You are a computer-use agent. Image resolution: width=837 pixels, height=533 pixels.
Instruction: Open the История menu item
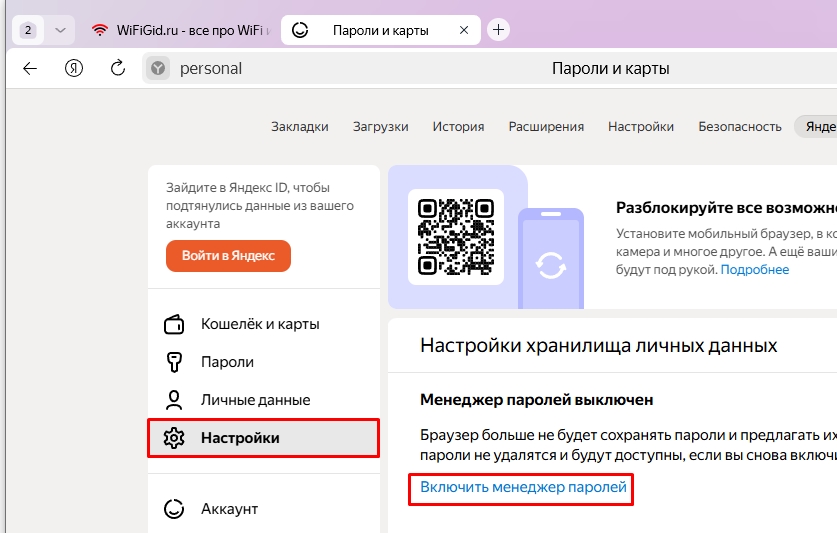click(458, 127)
